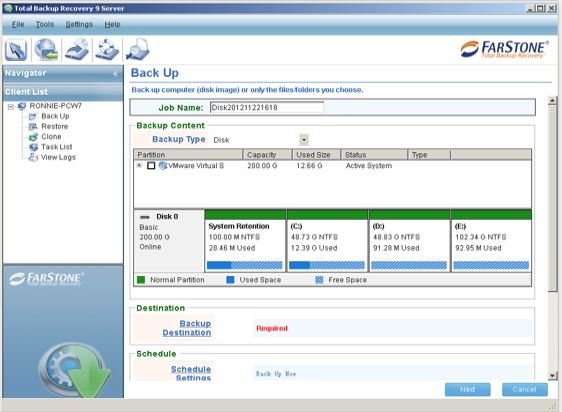Open the Backup Type dropdown
This screenshot has width=562, height=412.
(304, 139)
